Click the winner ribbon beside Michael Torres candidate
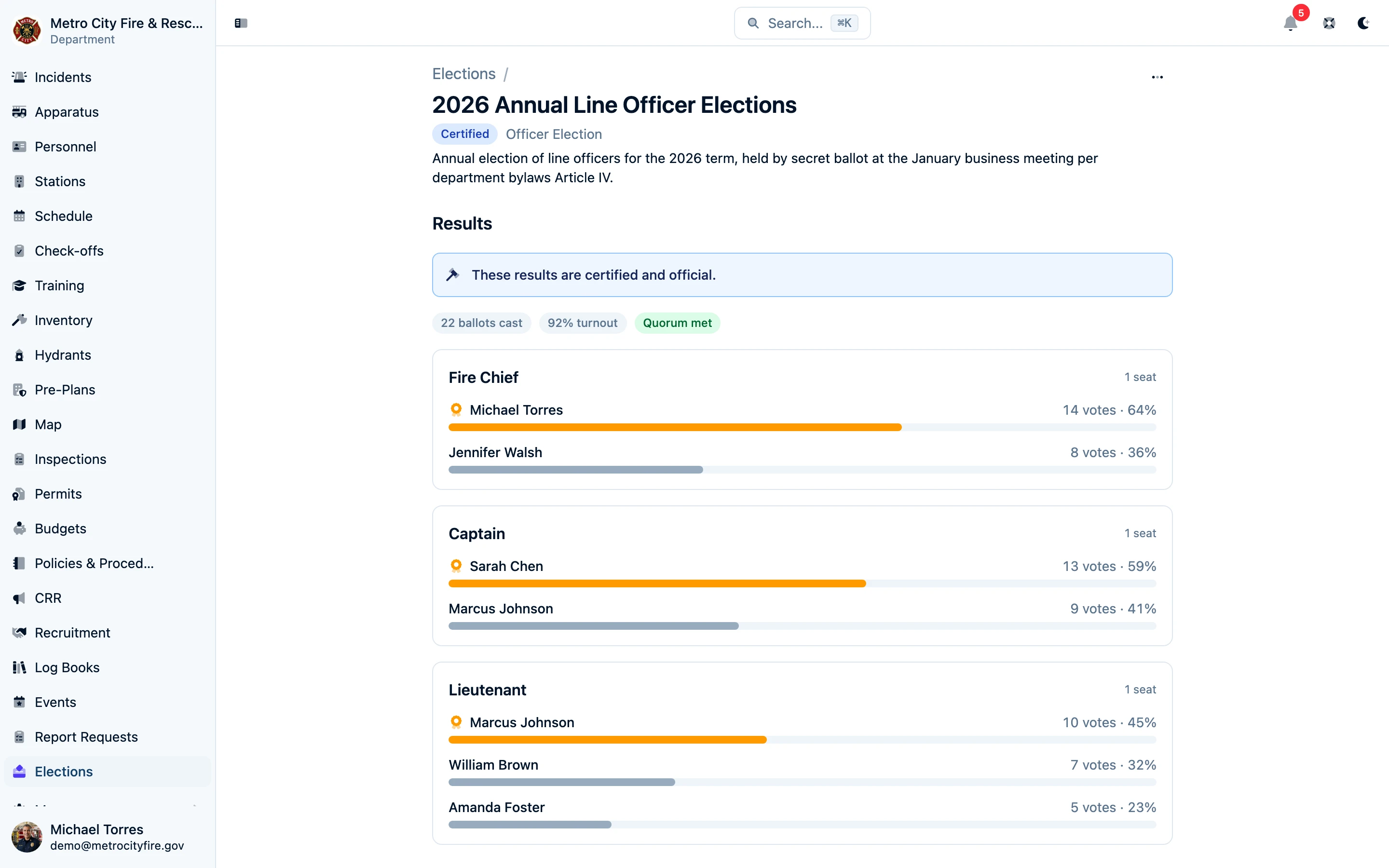The width and height of the screenshot is (1389, 868). [456, 410]
